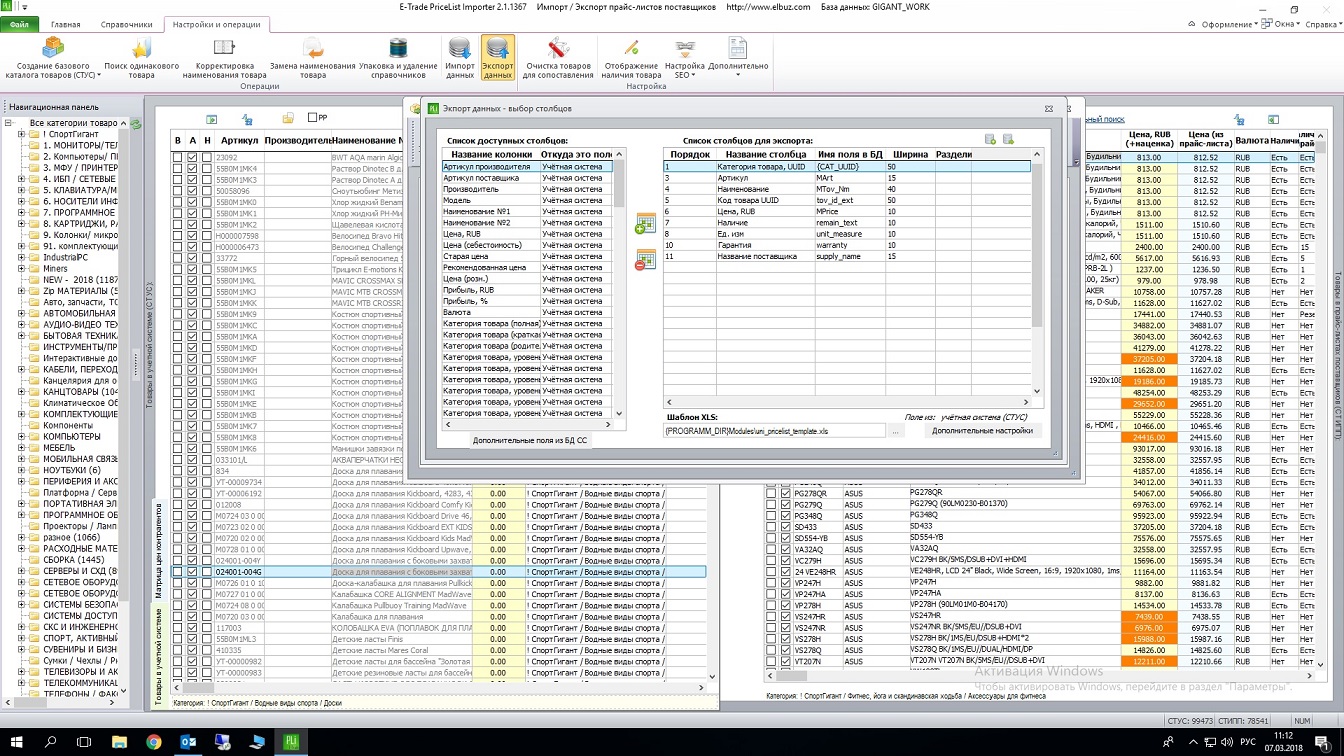Viewport: 1344px width, 756px height.
Task: Open the Дополнительно ribbon dropdown
Action: coord(738,58)
